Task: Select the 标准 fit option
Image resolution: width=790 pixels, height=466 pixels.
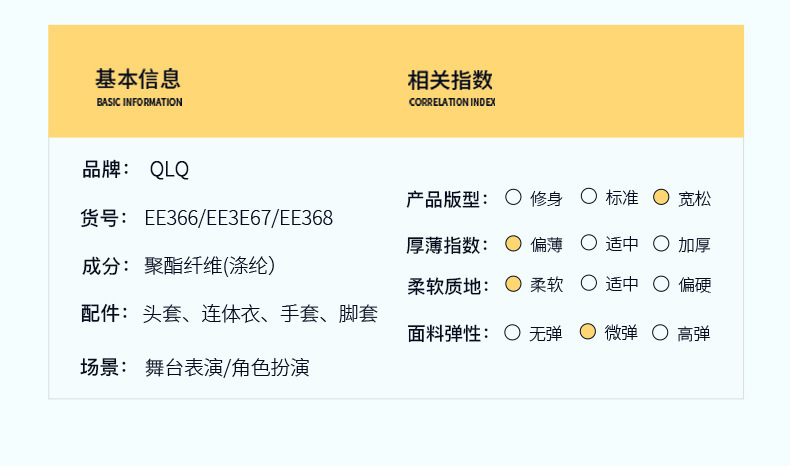Action: (x=589, y=197)
